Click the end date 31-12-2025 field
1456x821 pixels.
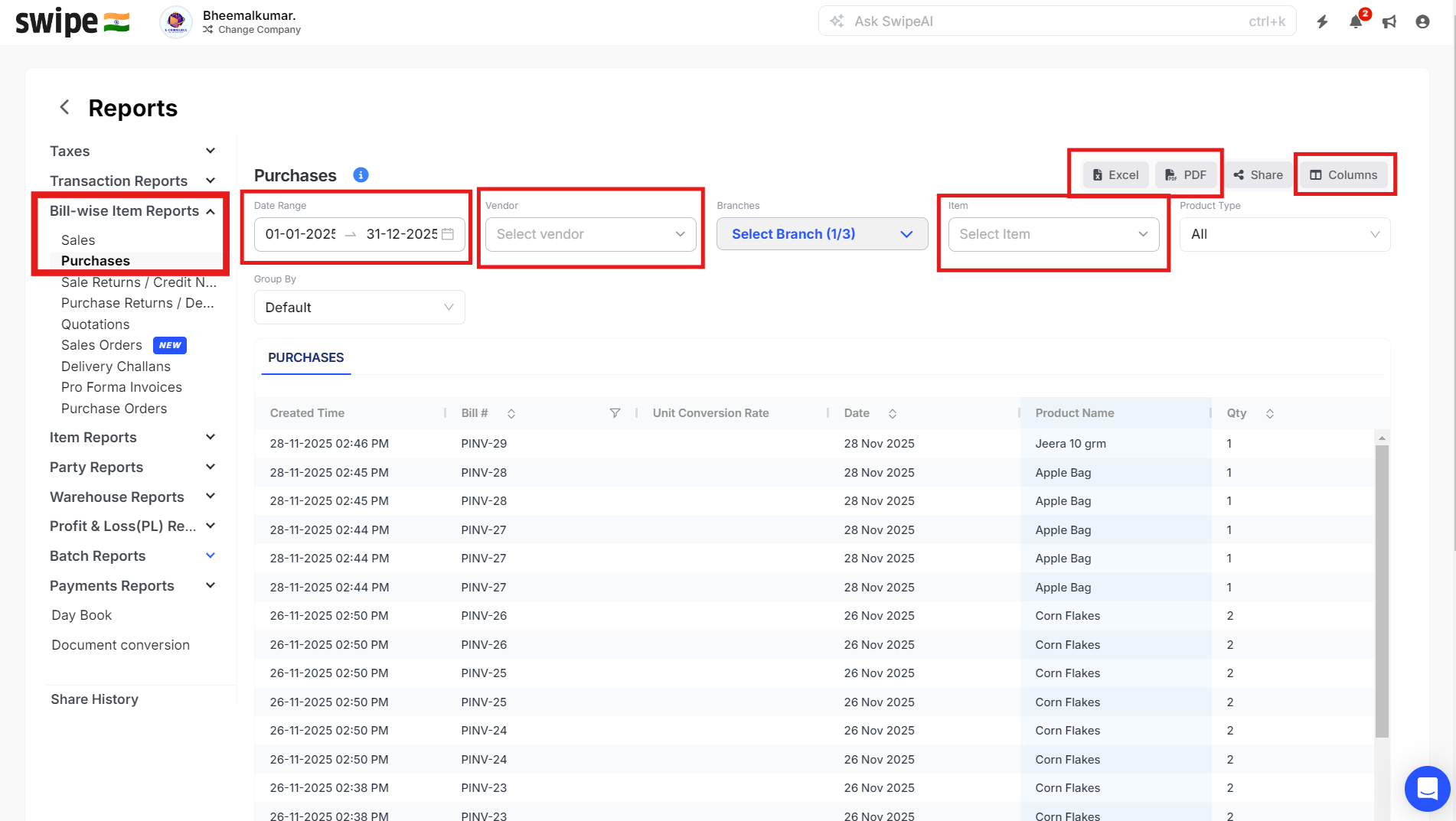(x=402, y=234)
